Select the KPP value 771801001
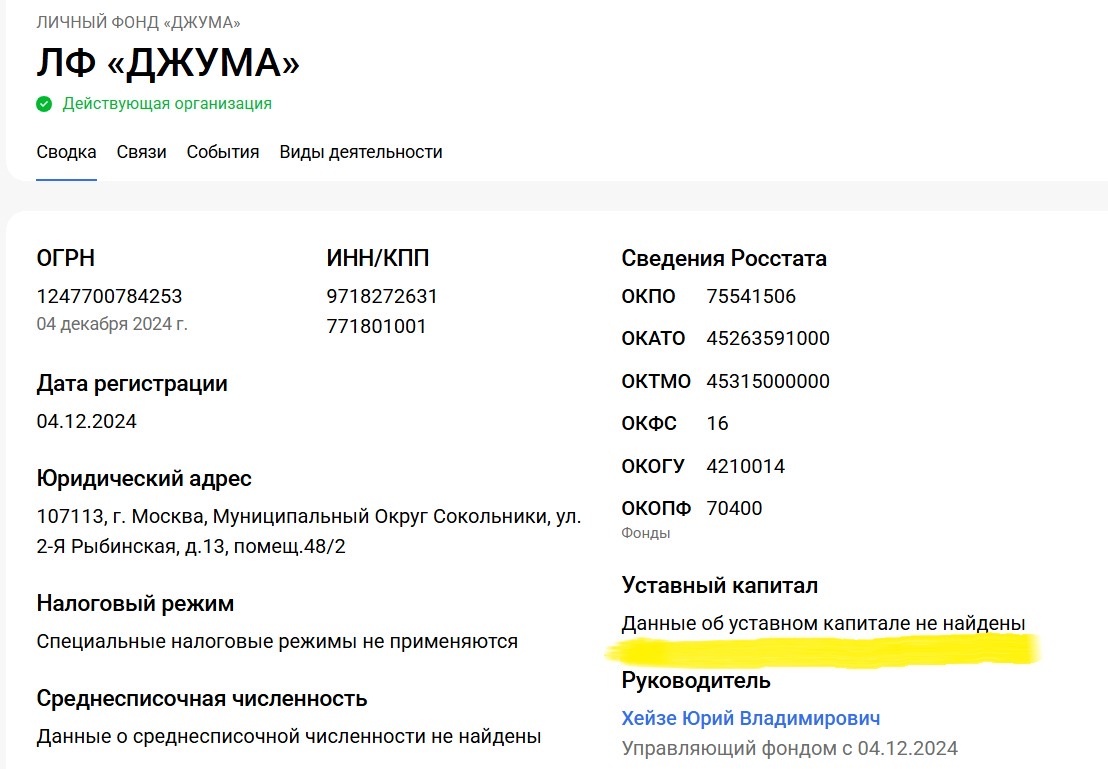Screen dimensions: 1108x769 point(377,327)
